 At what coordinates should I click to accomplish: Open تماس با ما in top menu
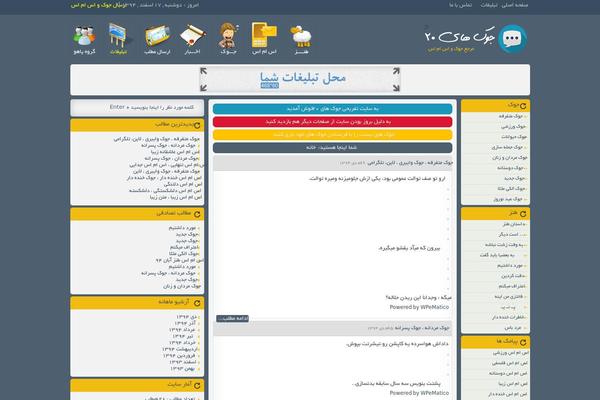pyautogui.click(x=461, y=5)
